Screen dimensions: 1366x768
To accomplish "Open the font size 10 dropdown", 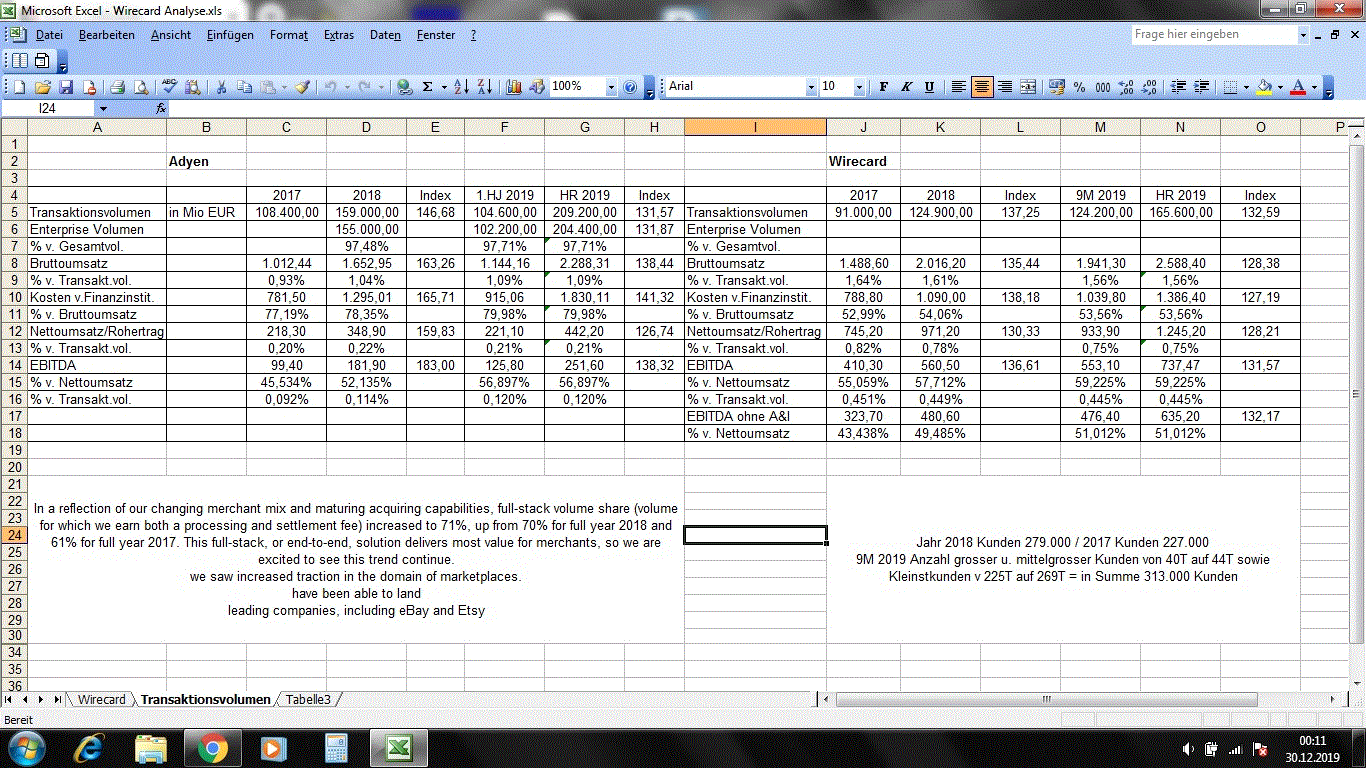I will (x=859, y=87).
